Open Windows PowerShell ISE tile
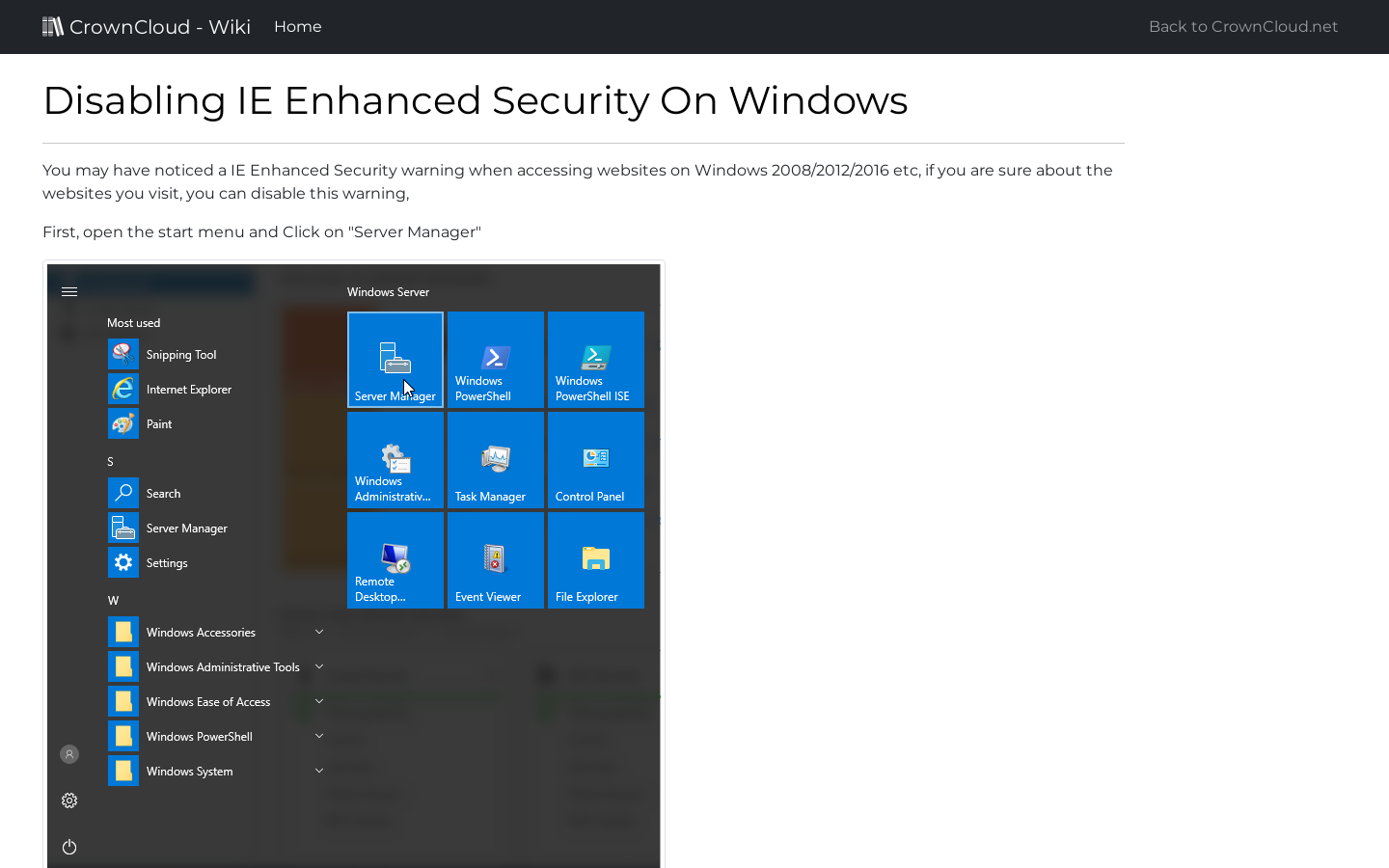 point(595,359)
